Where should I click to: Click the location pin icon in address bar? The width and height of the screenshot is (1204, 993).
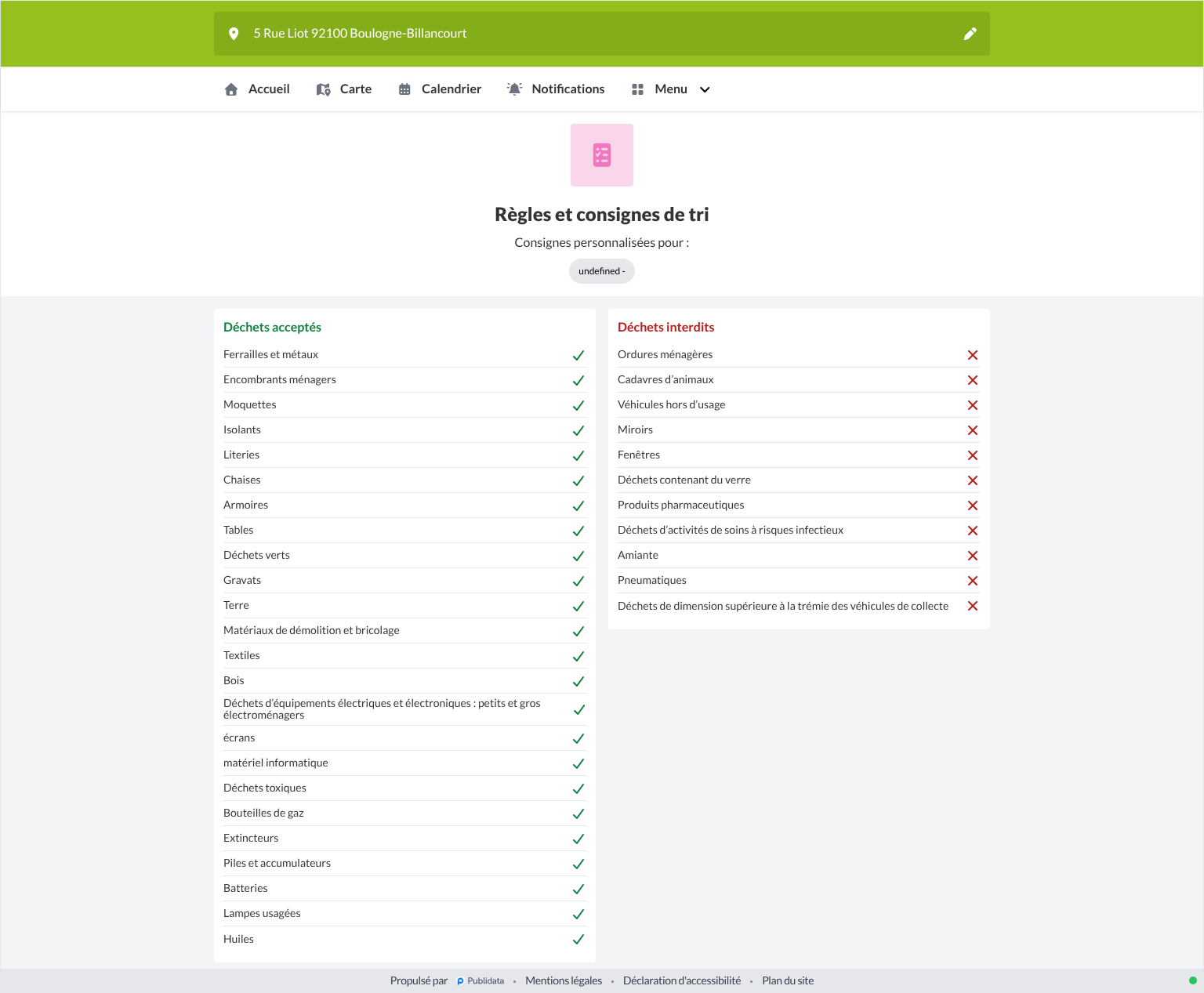click(234, 34)
